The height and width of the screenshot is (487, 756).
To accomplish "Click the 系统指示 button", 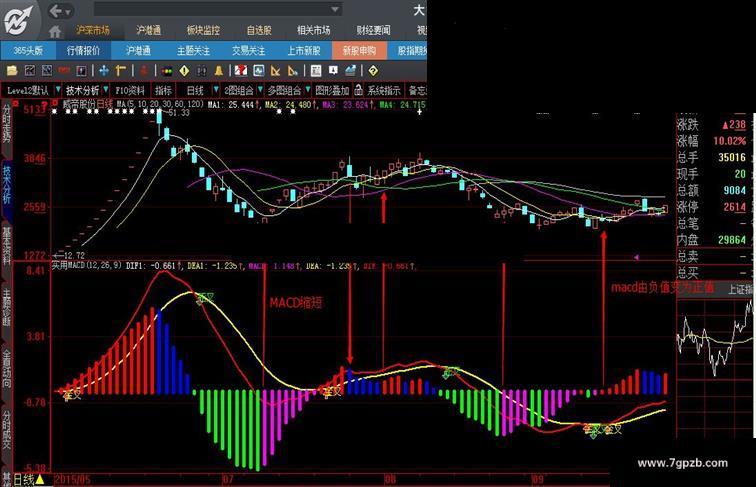I will pos(384,90).
